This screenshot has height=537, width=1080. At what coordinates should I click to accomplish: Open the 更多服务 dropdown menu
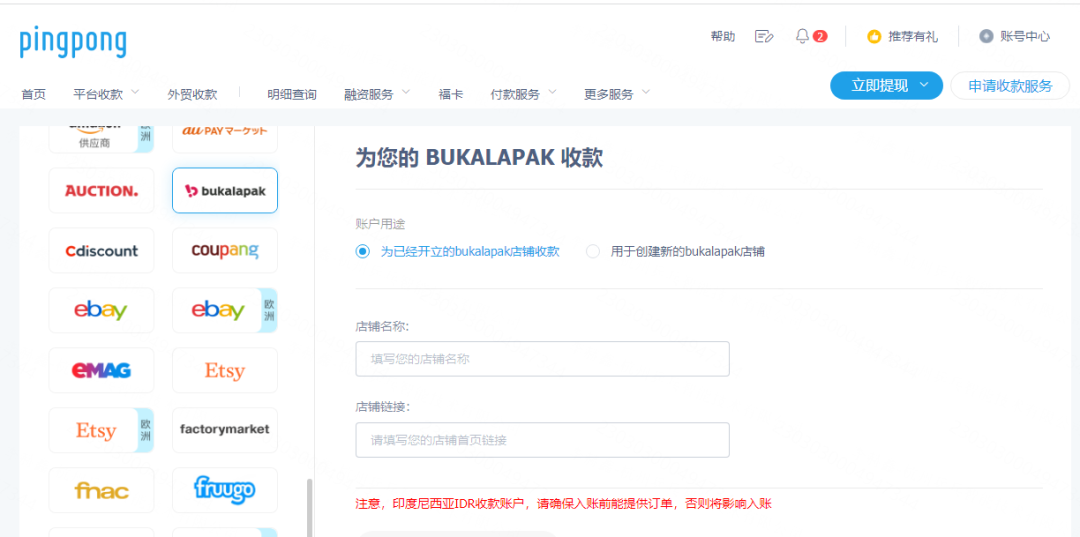pos(617,94)
